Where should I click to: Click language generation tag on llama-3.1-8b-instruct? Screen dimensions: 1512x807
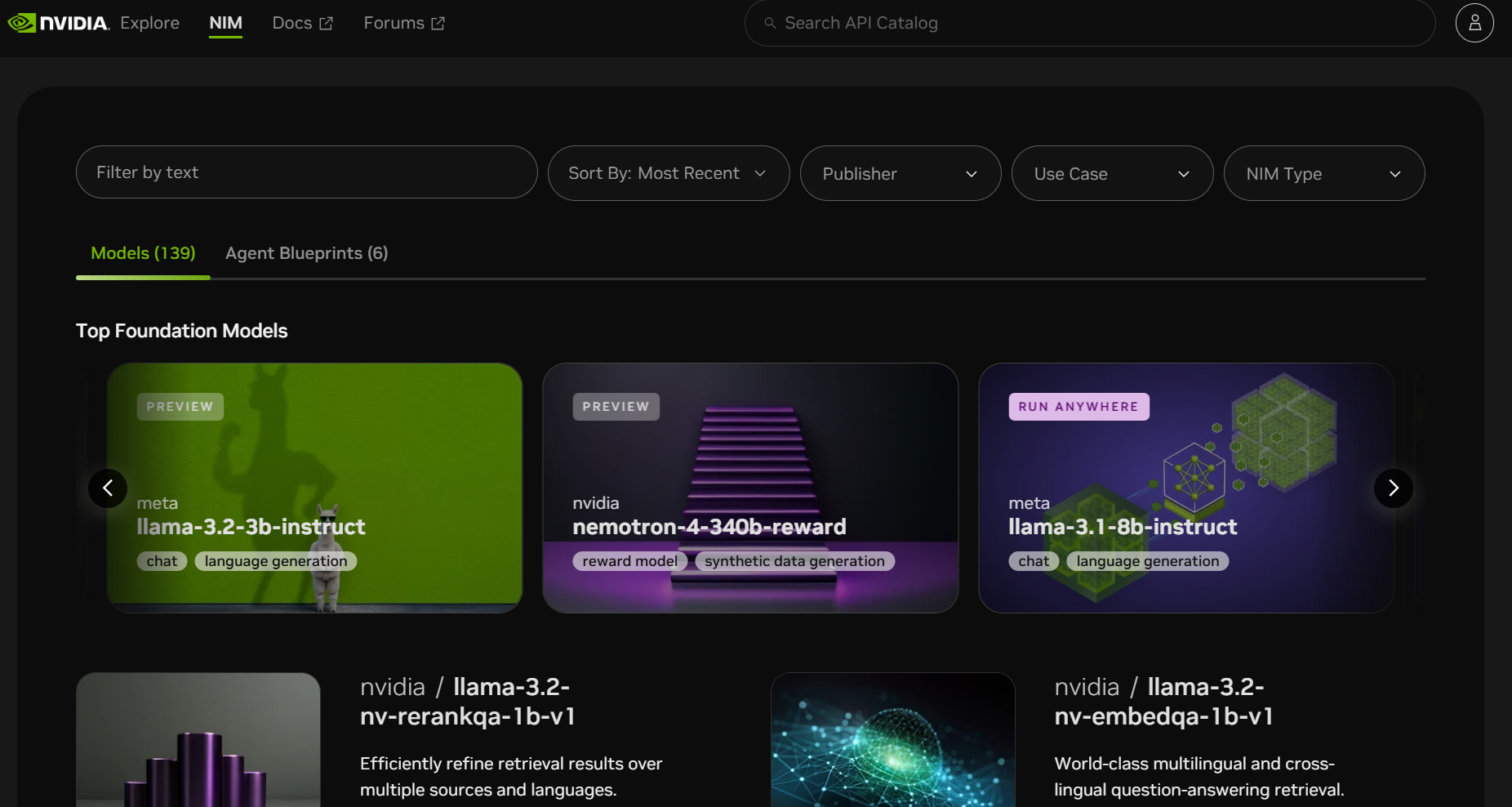[1148, 561]
